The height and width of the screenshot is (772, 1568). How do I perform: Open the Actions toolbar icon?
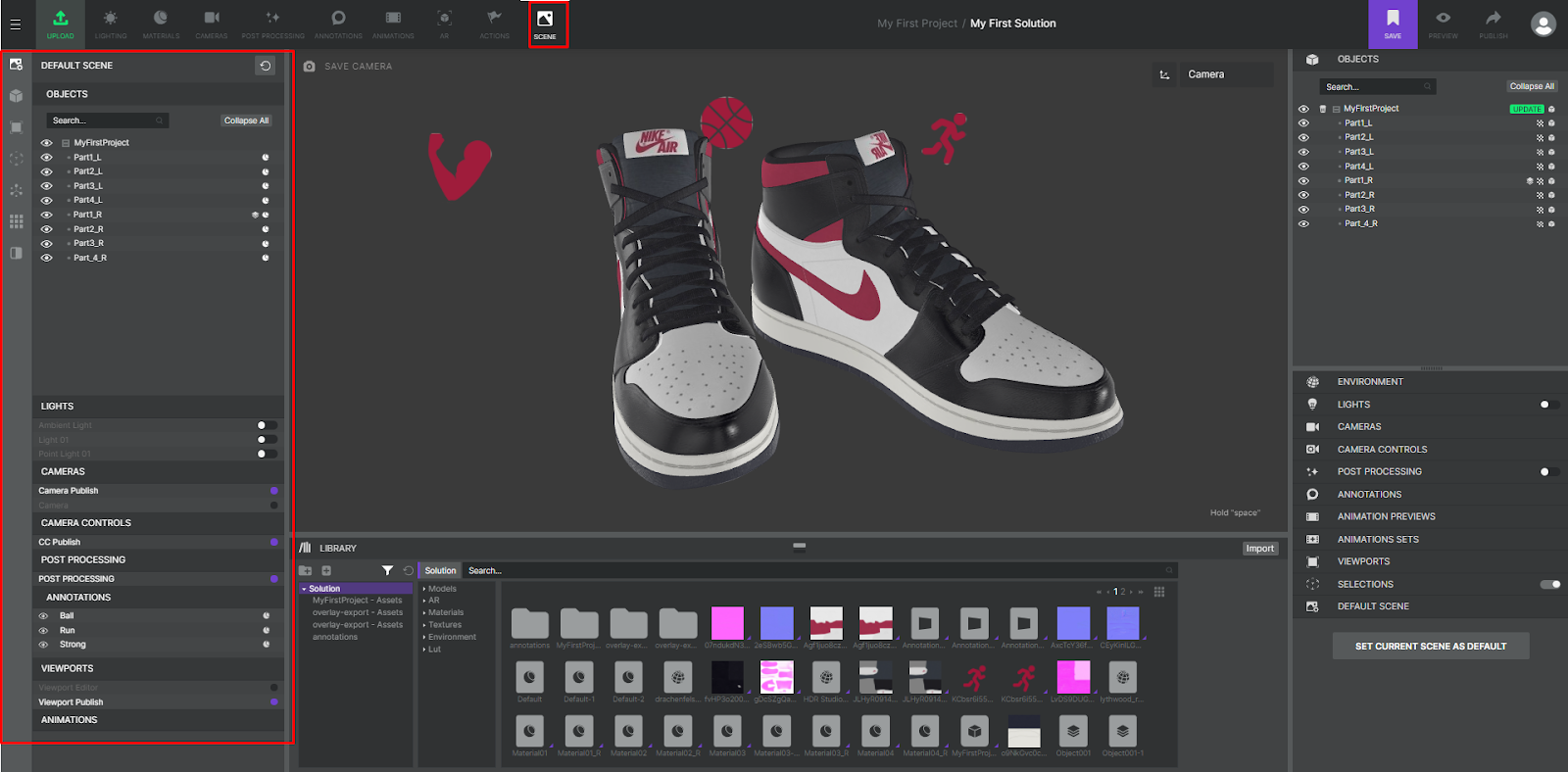pyautogui.click(x=494, y=24)
